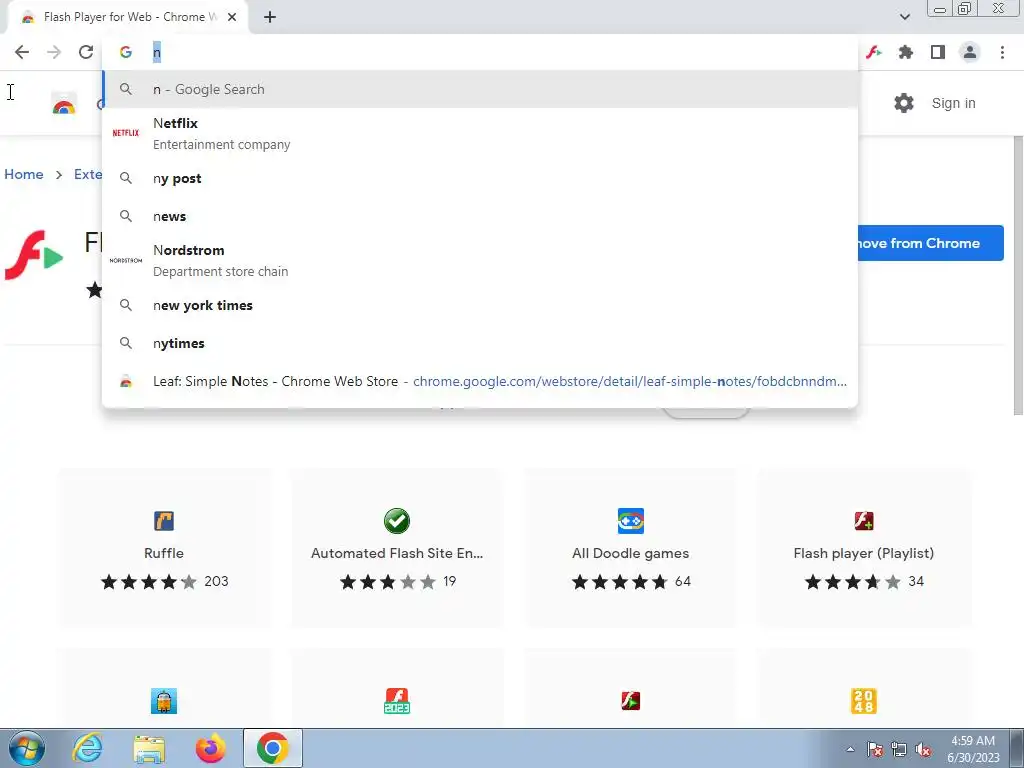This screenshot has width=1024, height=768.
Task: Select the Netflix suggestion
Action: point(480,133)
